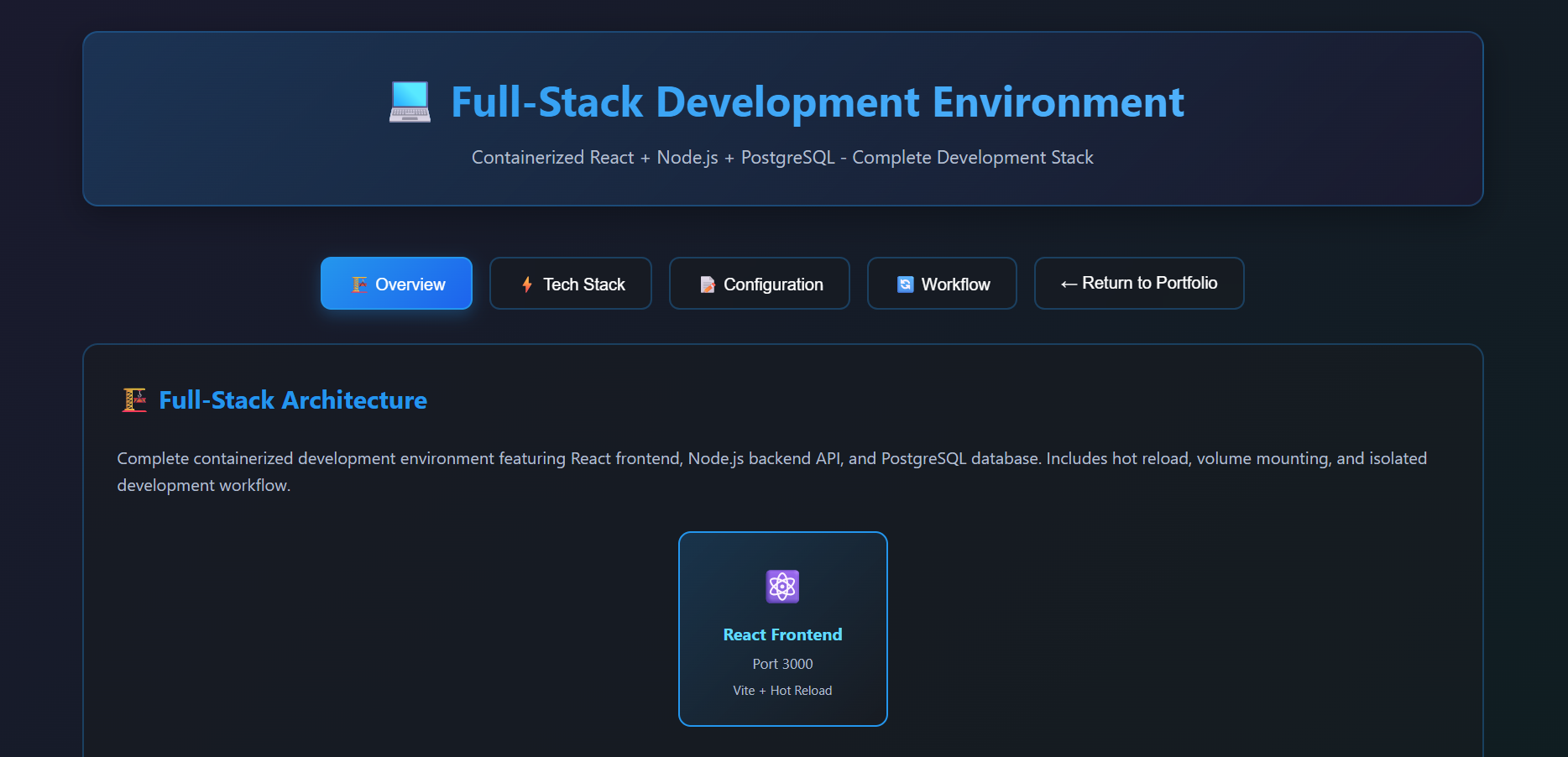The width and height of the screenshot is (1568, 757).
Task: Click Return to Portfolio
Action: (x=1138, y=284)
